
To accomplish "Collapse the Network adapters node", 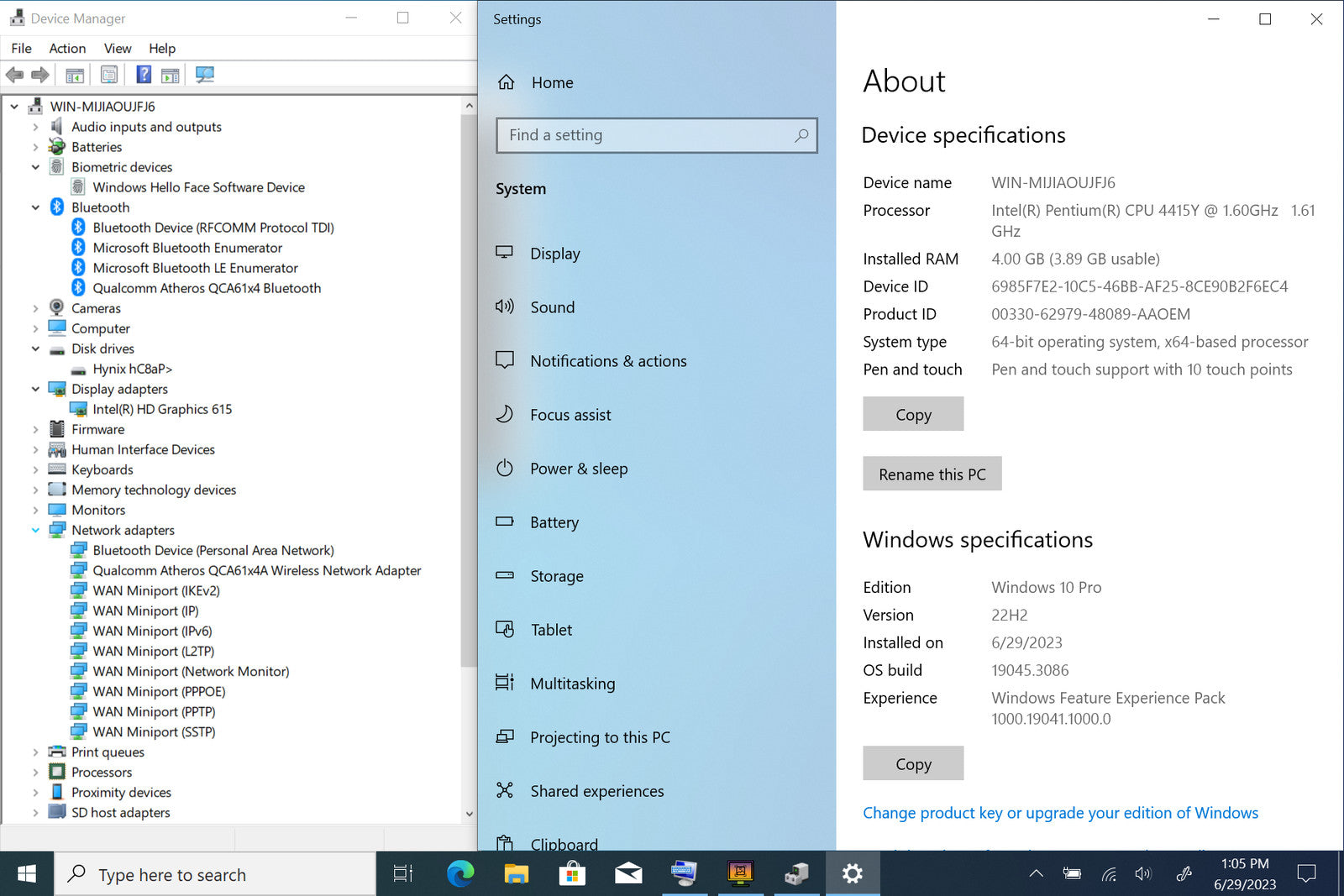I will pos(35,530).
